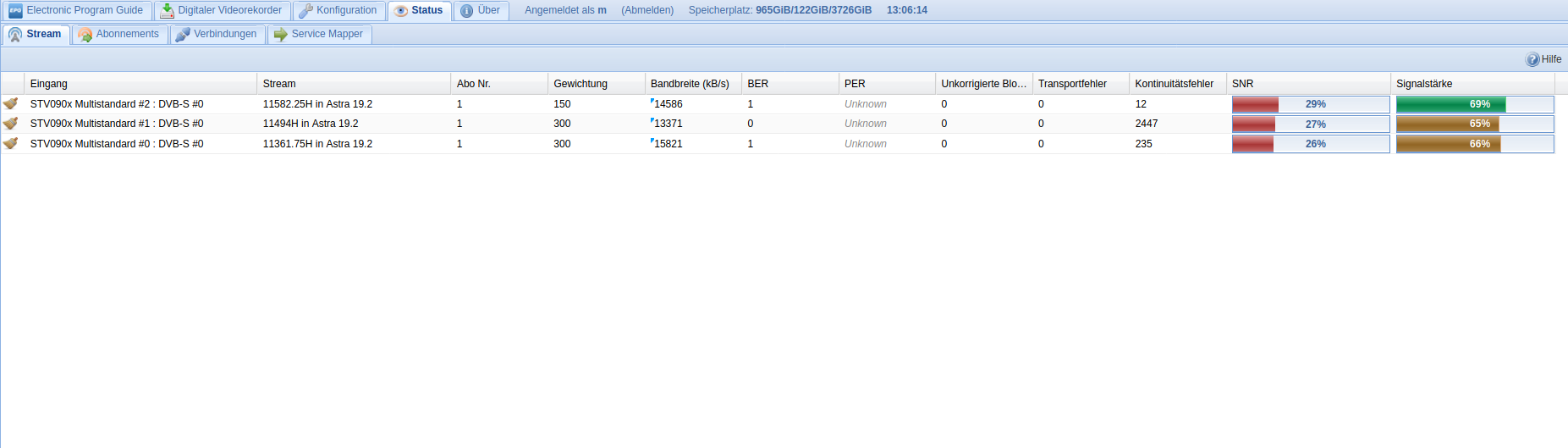Click bandwidth value 14586
Image resolution: width=1568 pixels, height=448 pixels.
(668, 104)
